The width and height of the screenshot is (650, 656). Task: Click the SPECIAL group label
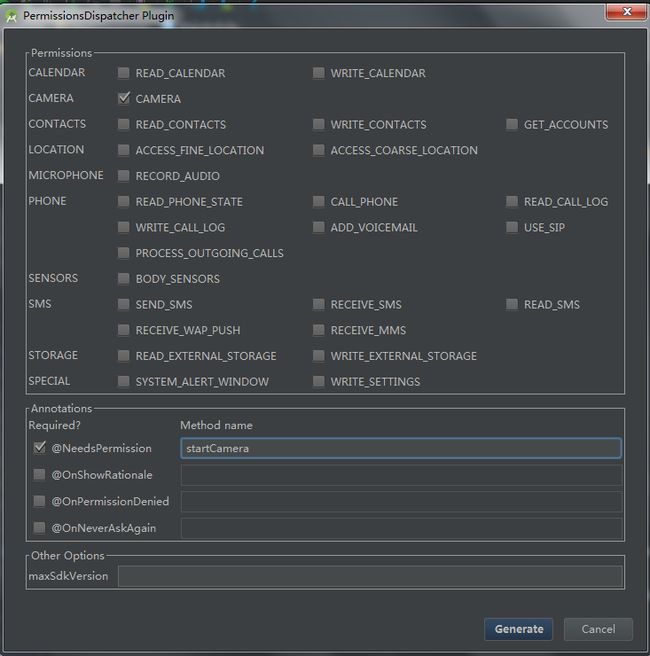(49, 381)
